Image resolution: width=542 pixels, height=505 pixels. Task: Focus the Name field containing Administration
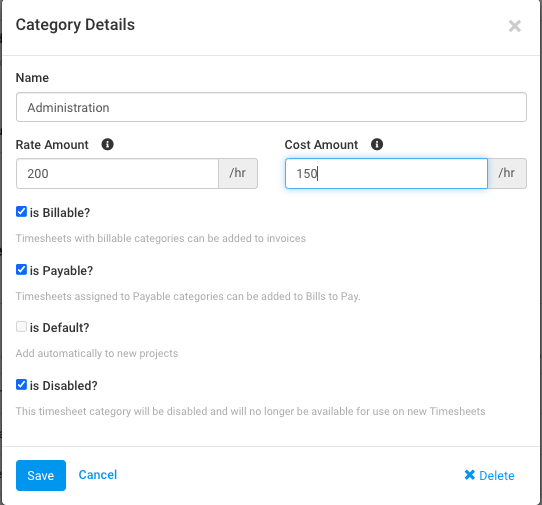pos(271,107)
